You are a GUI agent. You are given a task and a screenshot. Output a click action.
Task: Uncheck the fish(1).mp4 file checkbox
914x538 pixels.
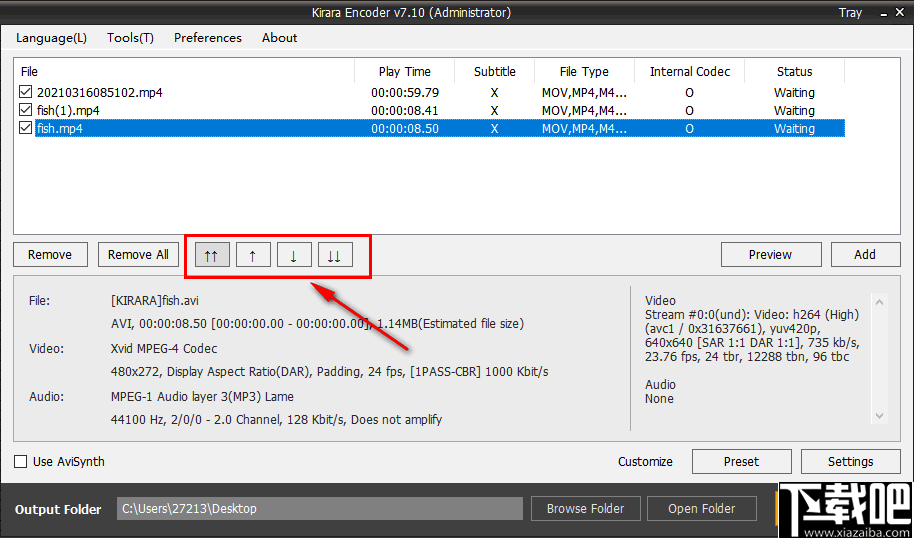pyautogui.click(x=25, y=110)
